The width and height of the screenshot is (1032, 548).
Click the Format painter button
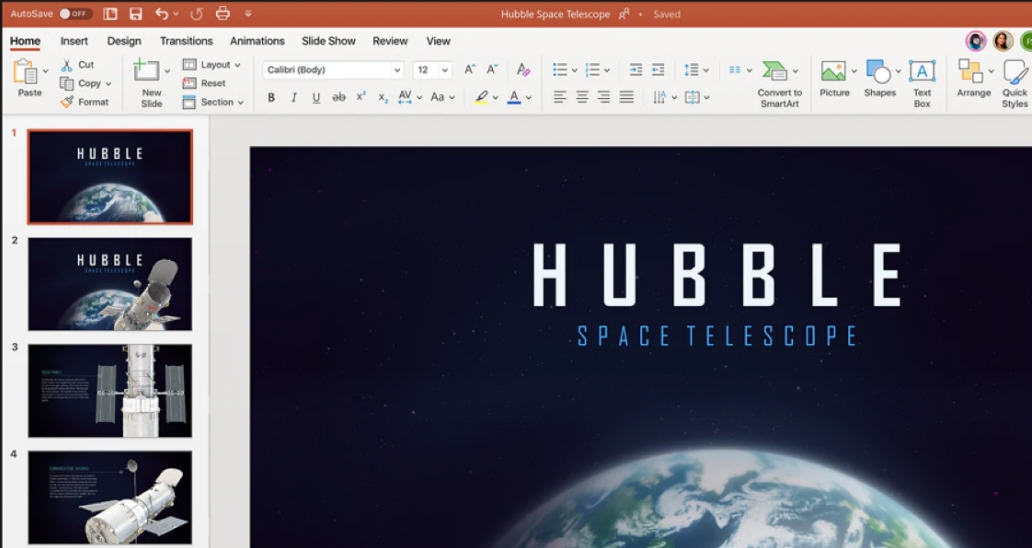84,102
